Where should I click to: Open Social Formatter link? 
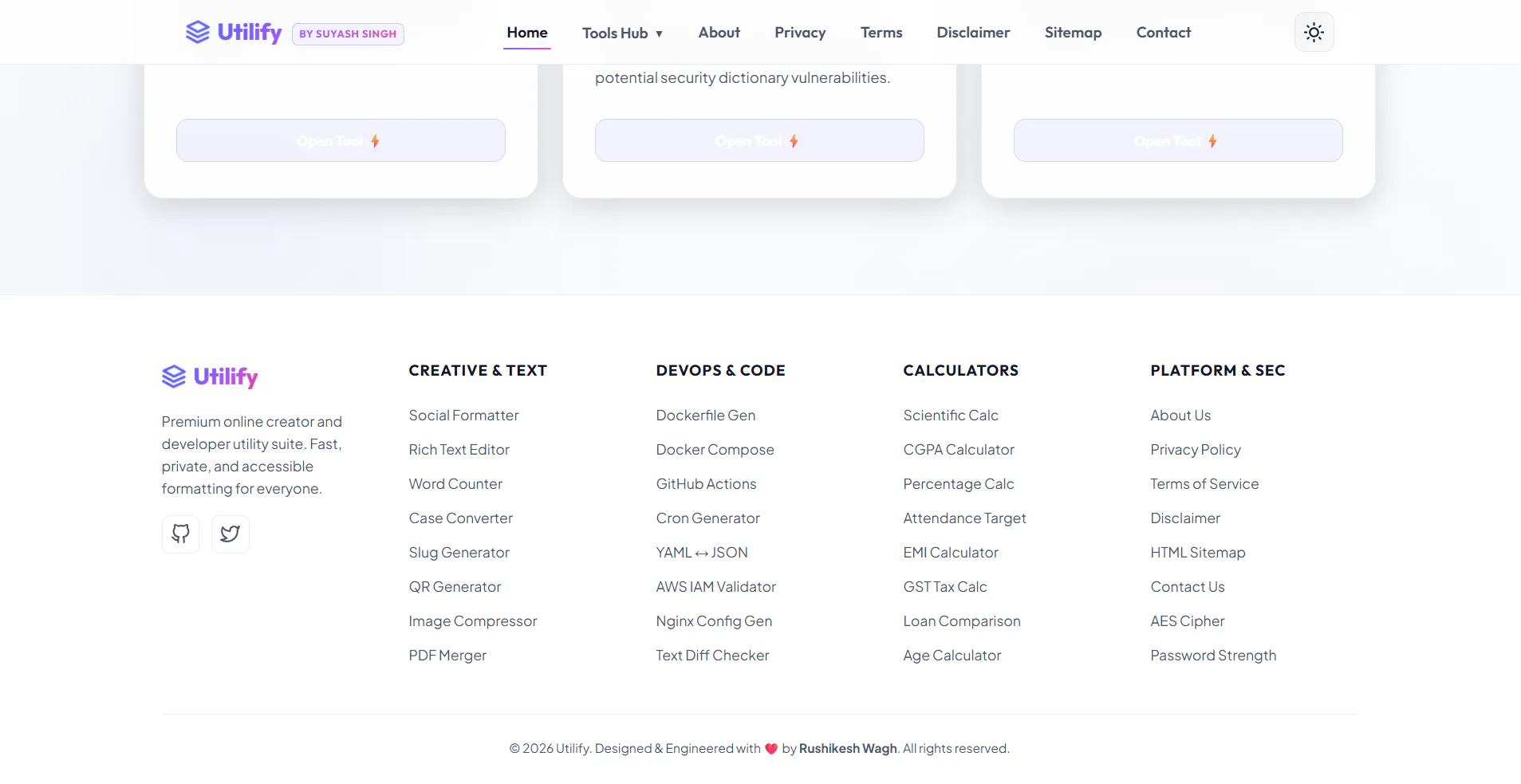click(x=463, y=416)
